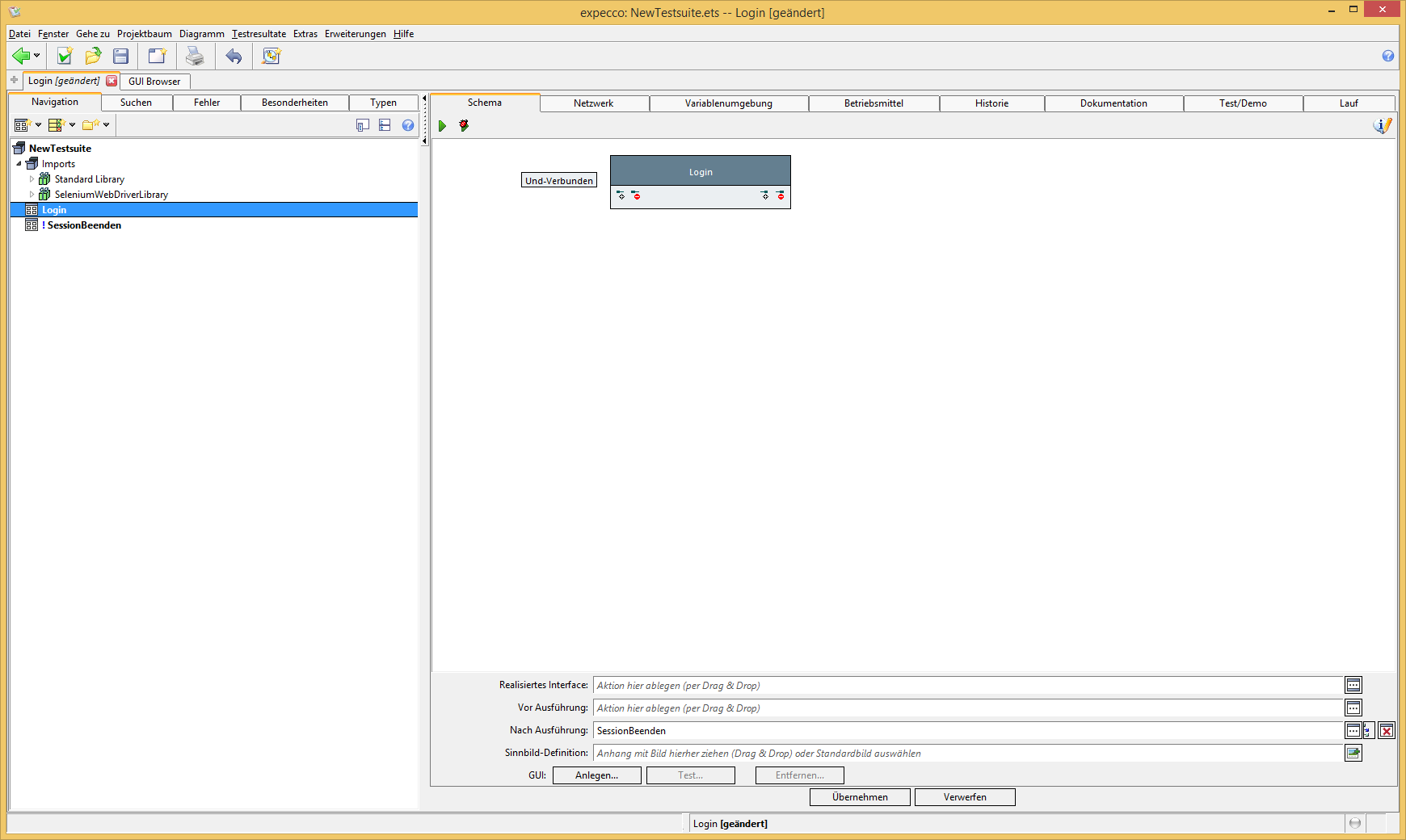Expand the Standard Library tree node
The image size is (1406, 840).
pos(32,179)
